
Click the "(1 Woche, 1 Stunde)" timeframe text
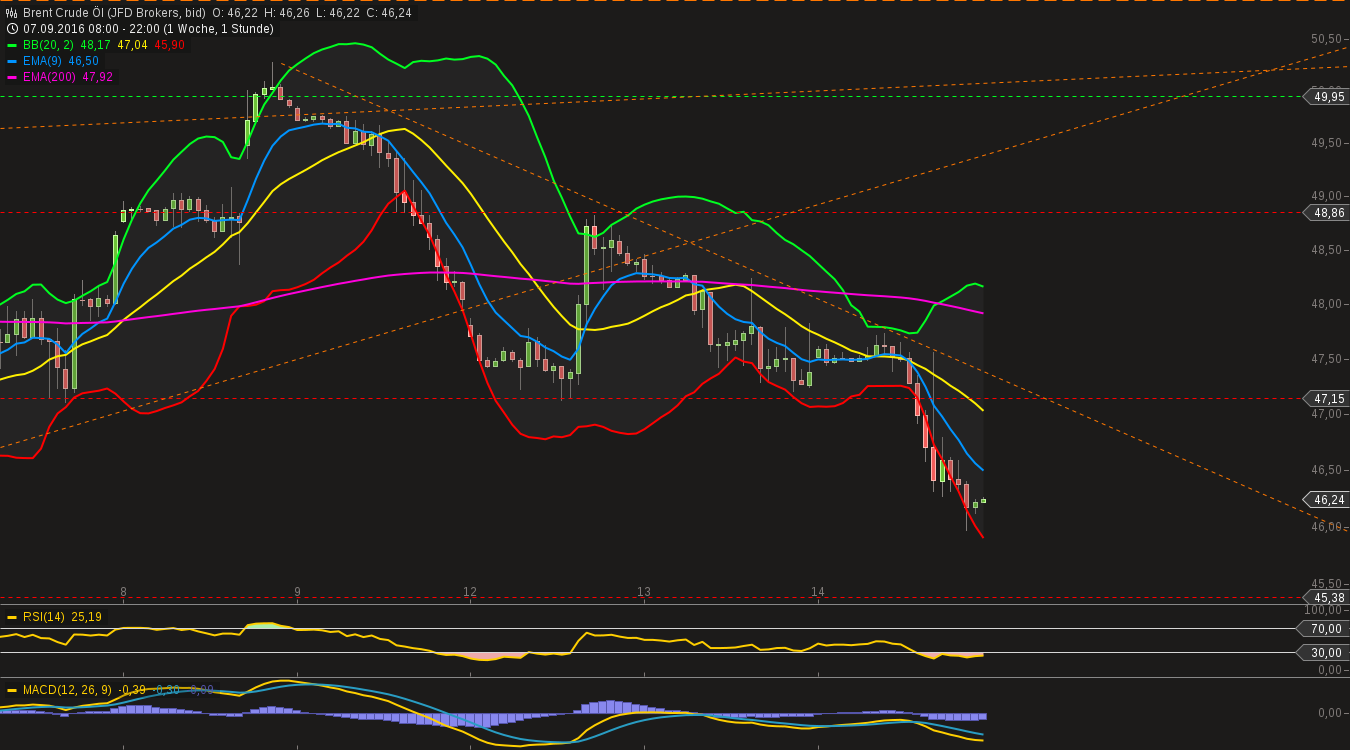[221, 29]
